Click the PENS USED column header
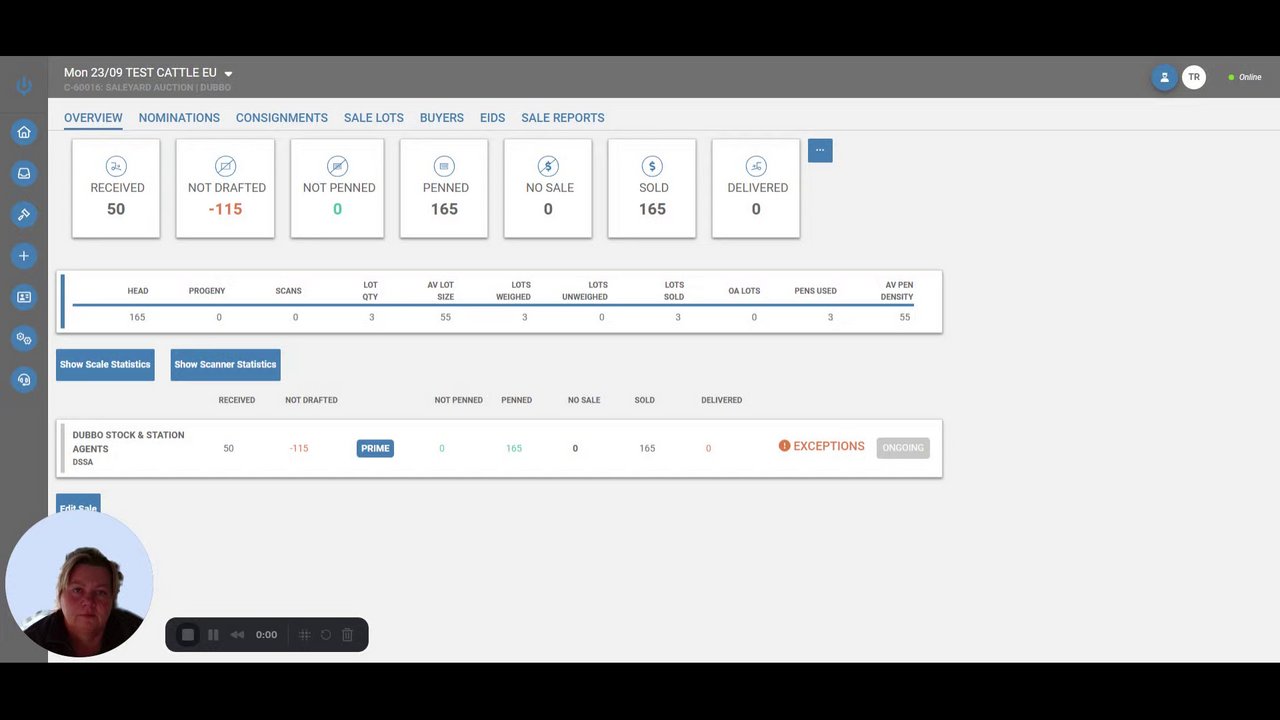1280x720 pixels. pyautogui.click(x=815, y=291)
